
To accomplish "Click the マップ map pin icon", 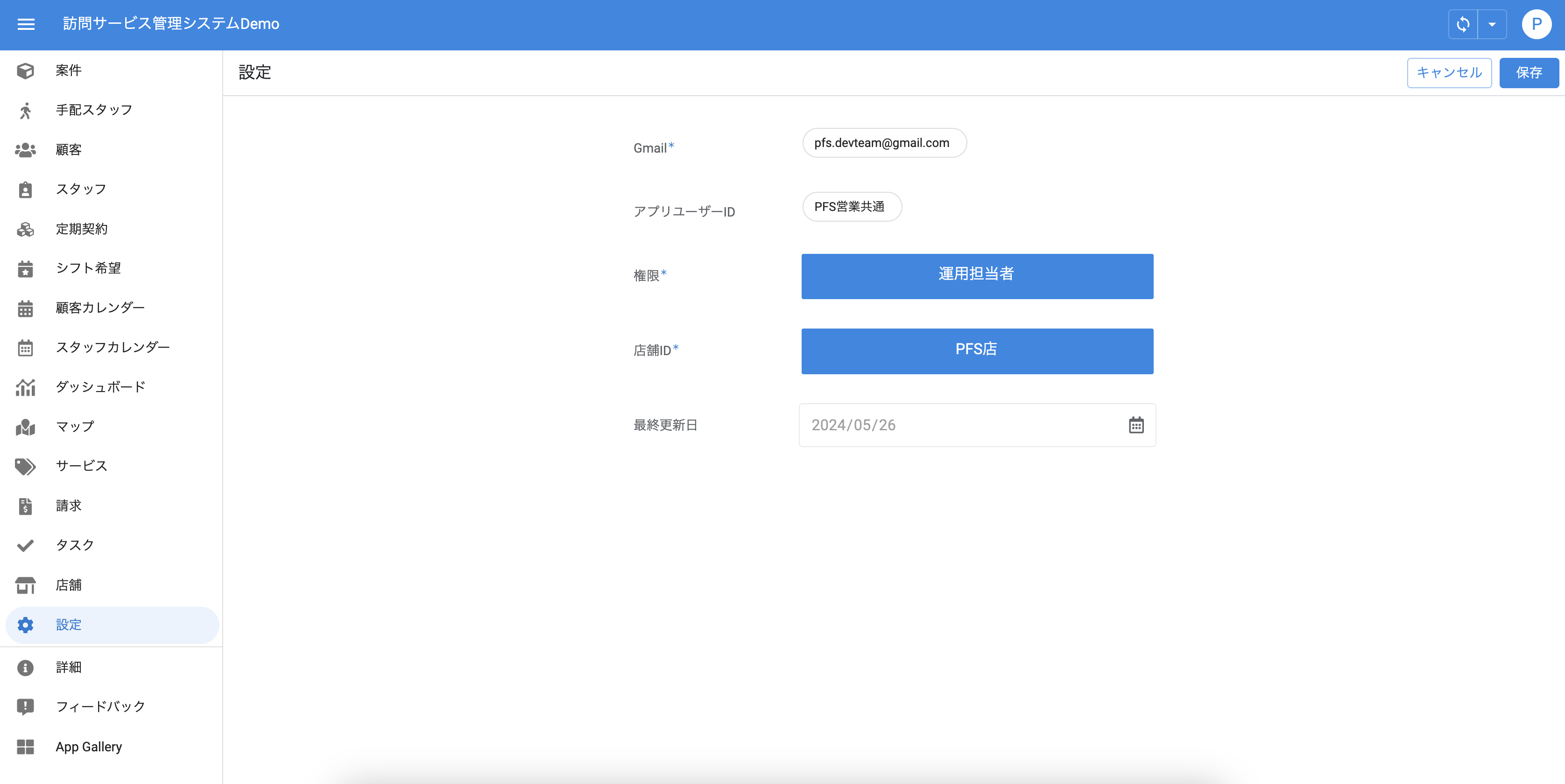I will (x=26, y=427).
